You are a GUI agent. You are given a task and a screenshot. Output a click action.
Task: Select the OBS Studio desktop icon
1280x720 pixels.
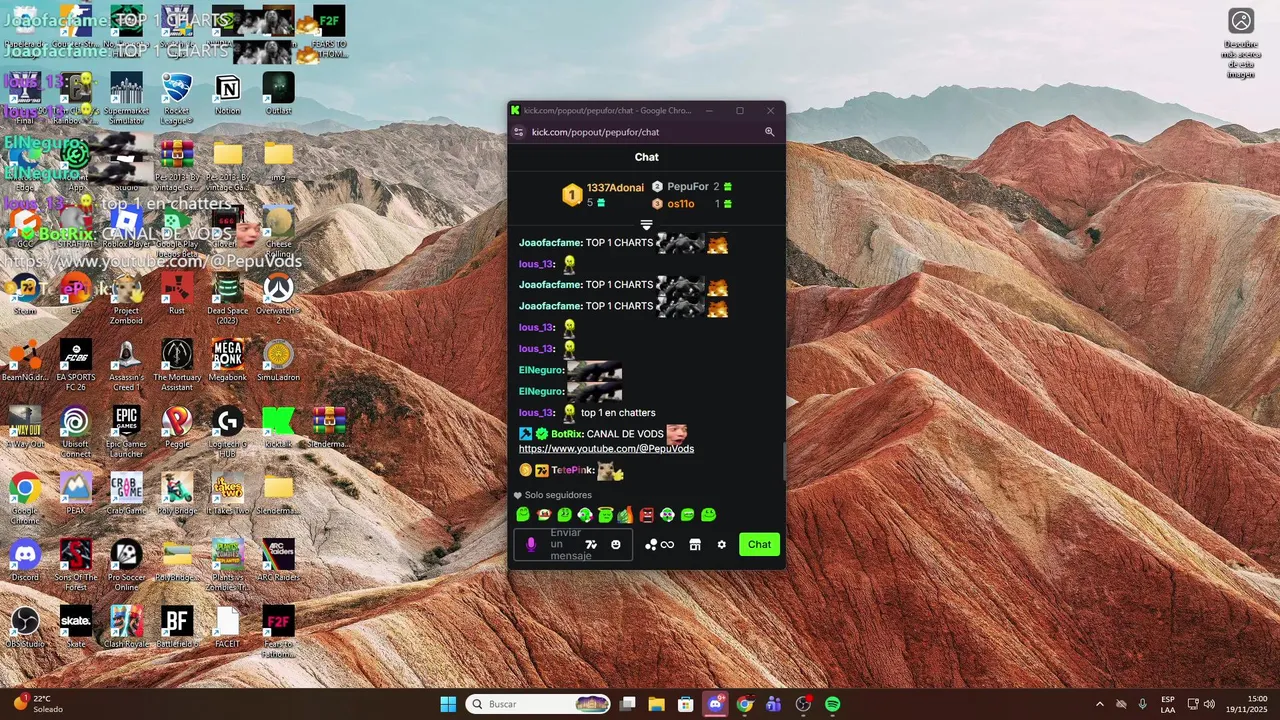(25, 628)
